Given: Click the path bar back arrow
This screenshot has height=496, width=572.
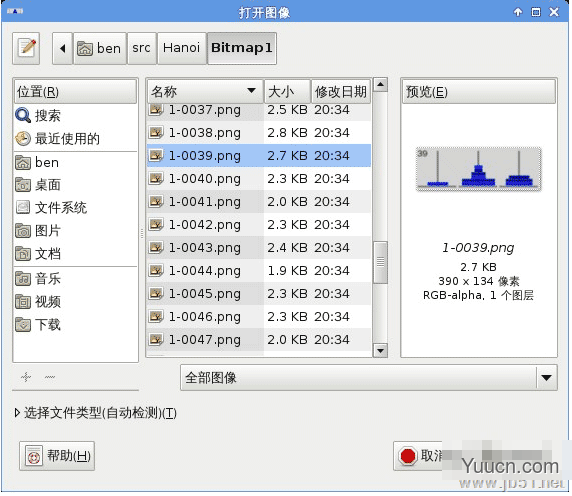Looking at the screenshot, I should (x=63, y=49).
